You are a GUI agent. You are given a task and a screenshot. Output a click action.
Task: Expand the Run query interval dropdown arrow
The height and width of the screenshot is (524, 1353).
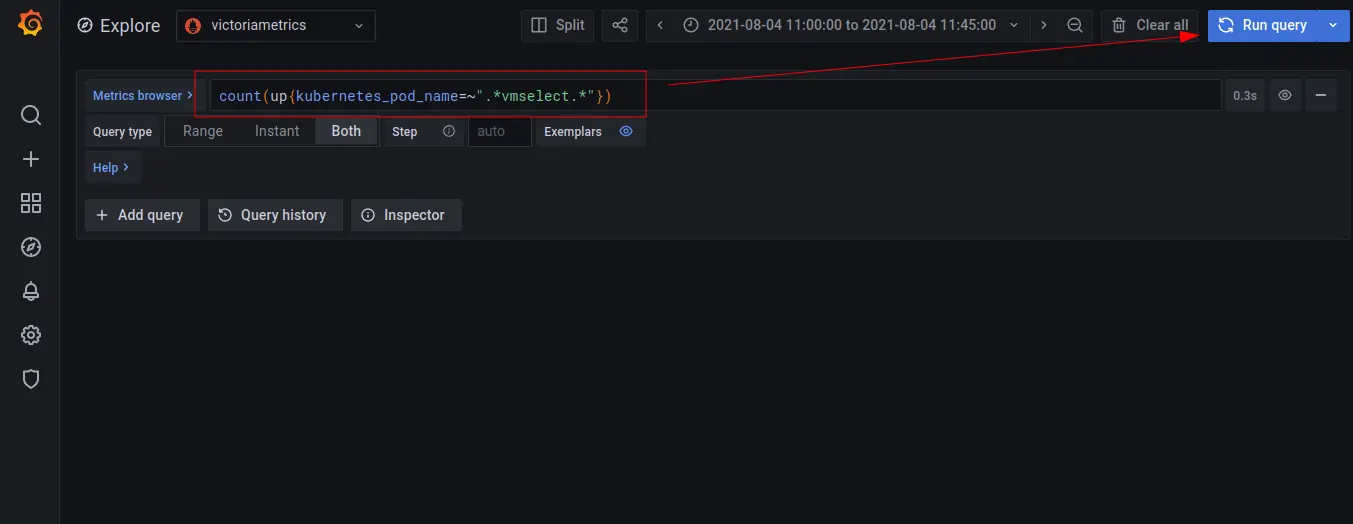pos(1332,25)
